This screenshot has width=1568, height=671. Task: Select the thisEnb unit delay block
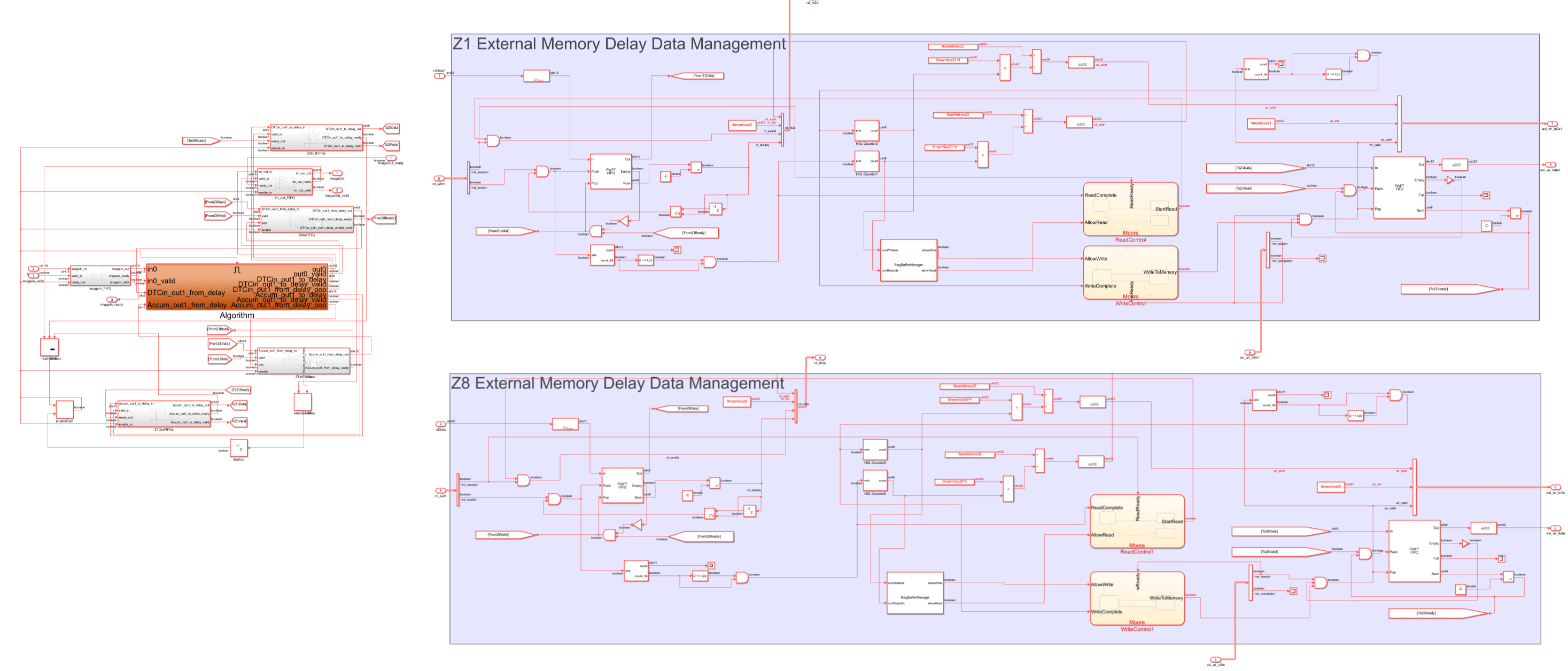click(238, 448)
